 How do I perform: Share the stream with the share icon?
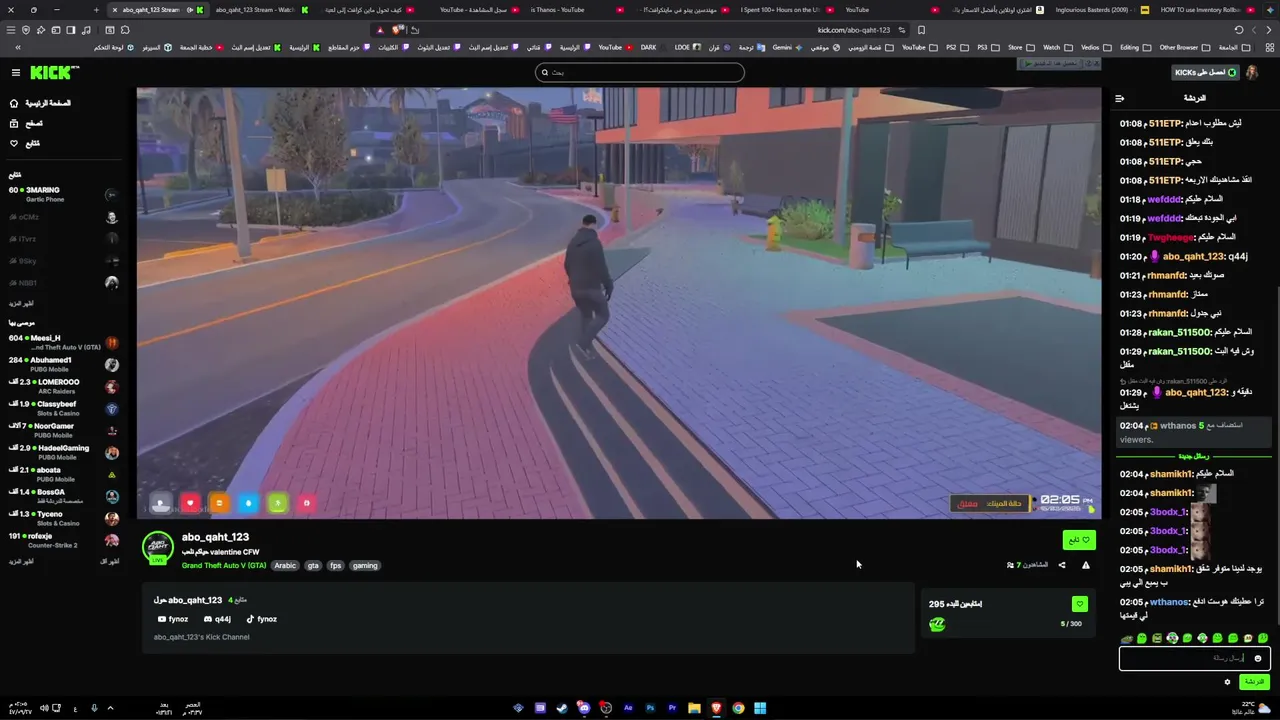pyautogui.click(x=1062, y=565)
